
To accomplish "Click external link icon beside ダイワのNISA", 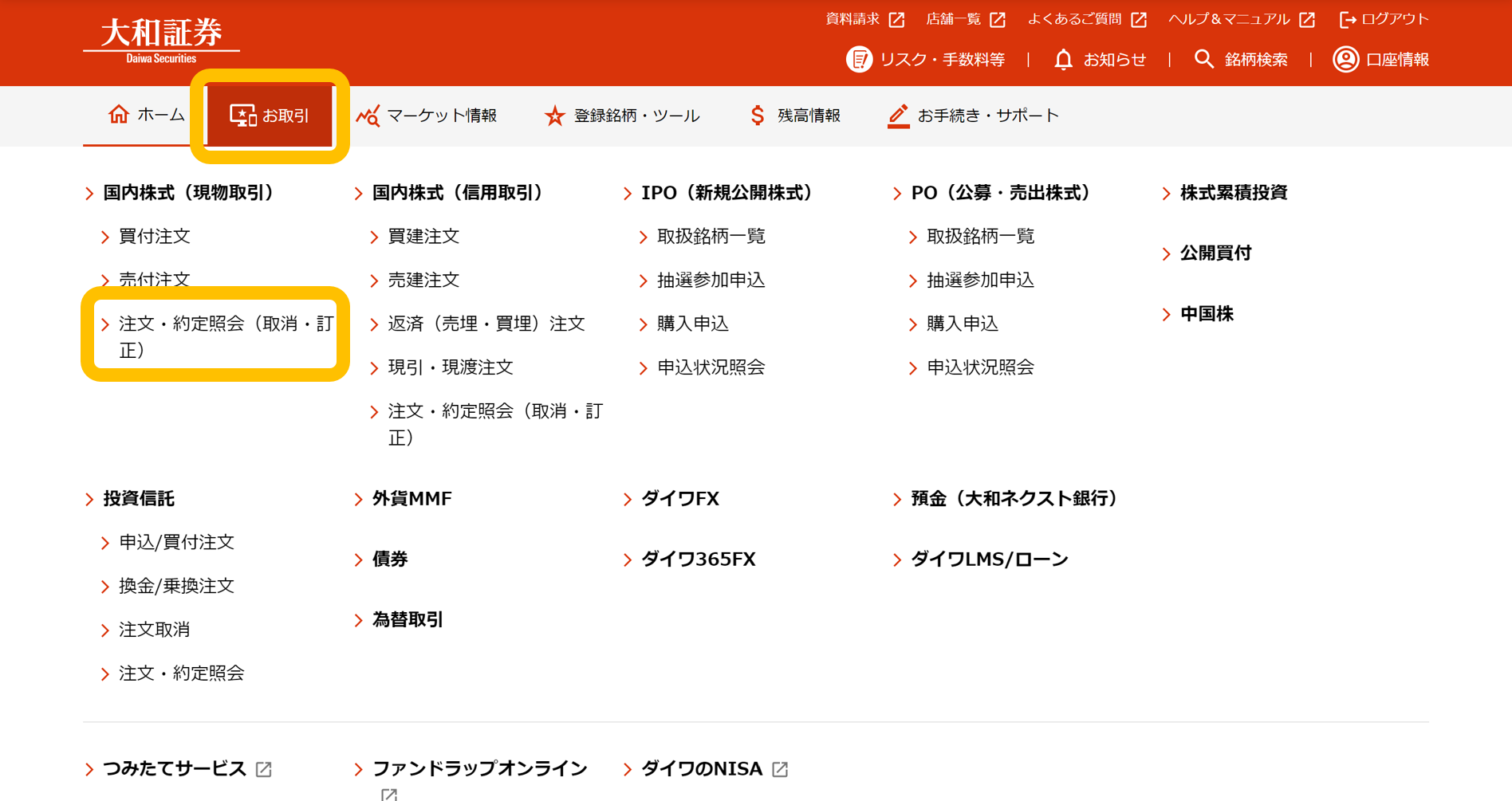I will 780,769.
